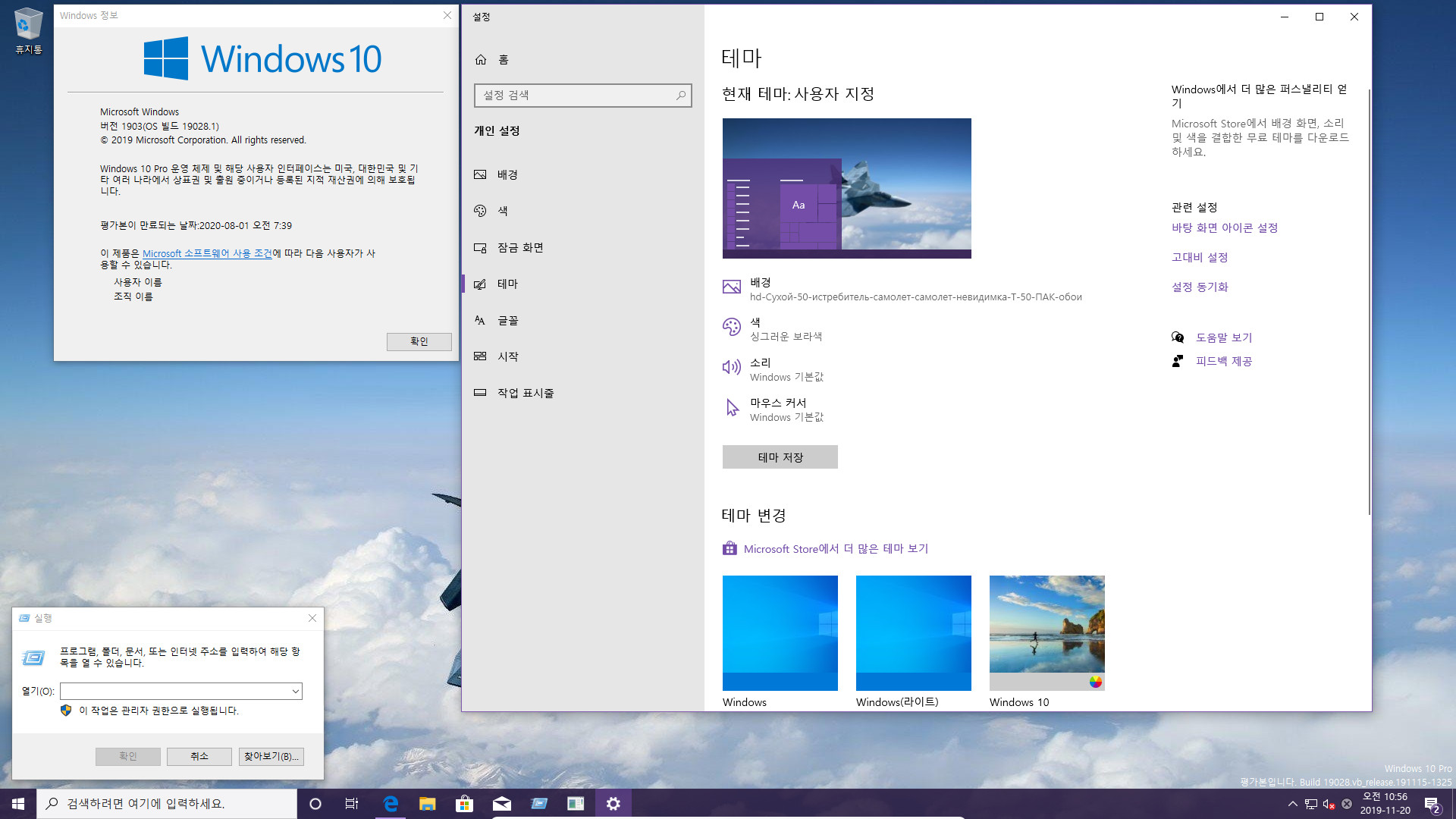Click the Settings gear on taskbar
Image resolution: width=1456 pixels, height=819 pixels.
click(613, 804)
